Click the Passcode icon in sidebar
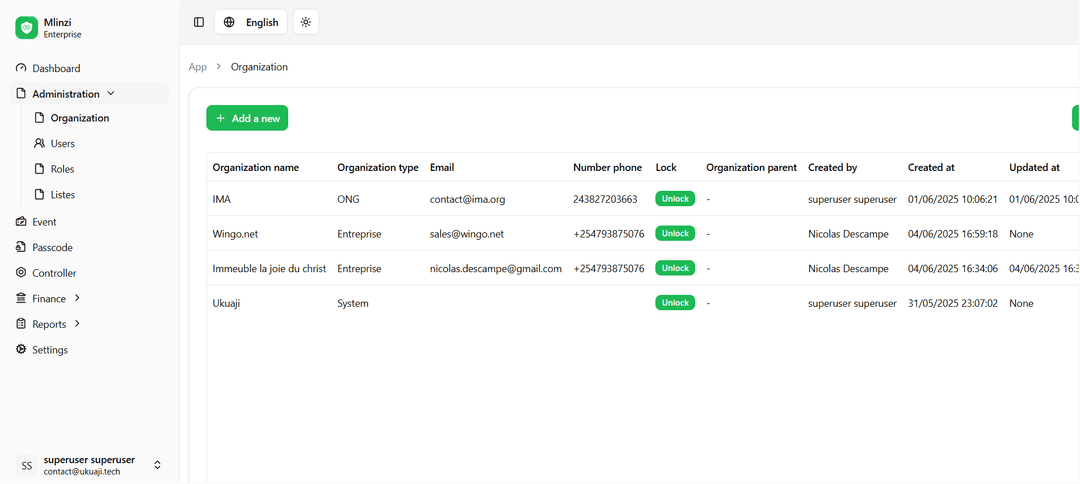This screenshot has height=484, width=1080. pyautogui.click(x=22, y=247)
